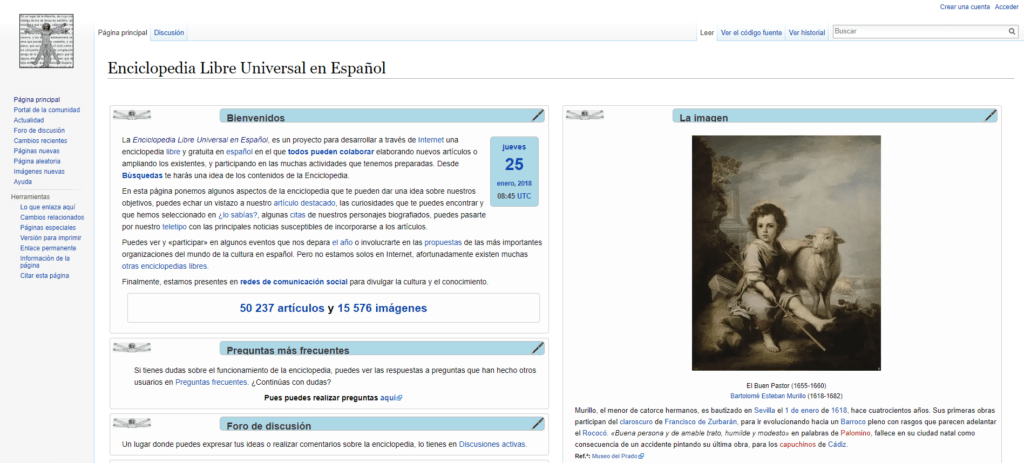Screen dimensions: 1024x463
Task: Open the Ayuda help page
Action: (23, 182)
